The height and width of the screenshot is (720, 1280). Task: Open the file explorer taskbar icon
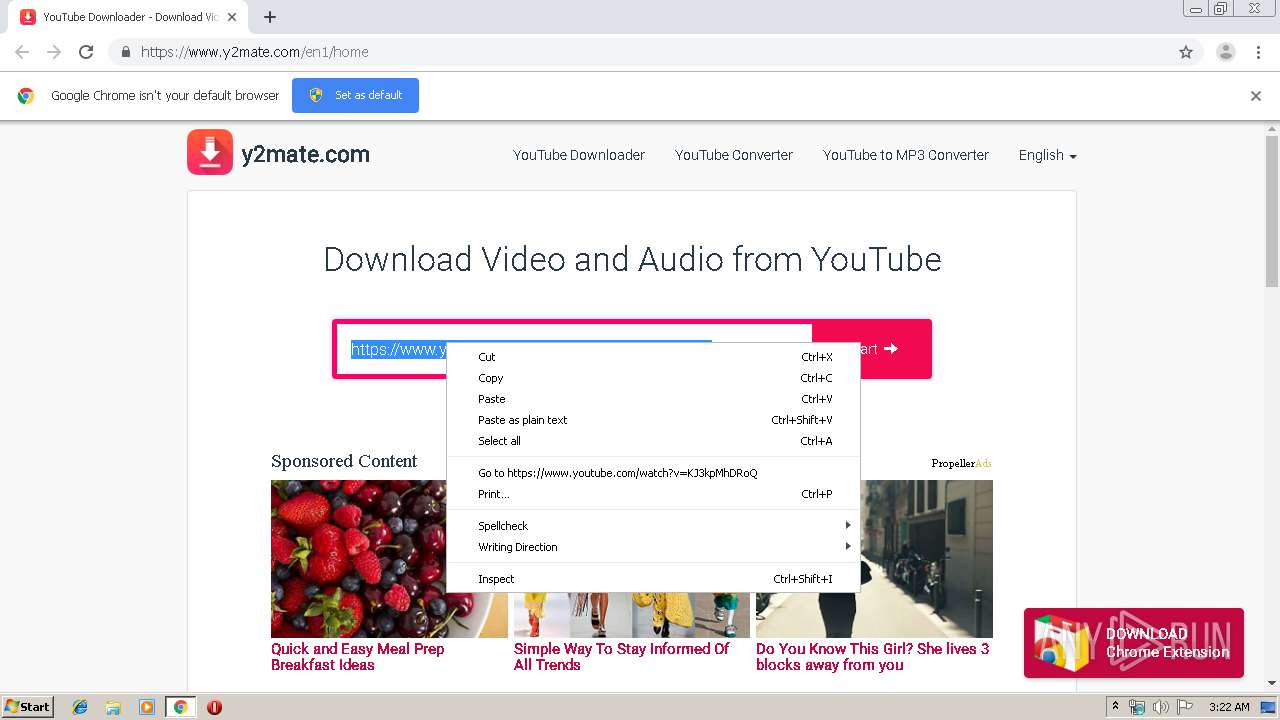click(x=113, y=707)
